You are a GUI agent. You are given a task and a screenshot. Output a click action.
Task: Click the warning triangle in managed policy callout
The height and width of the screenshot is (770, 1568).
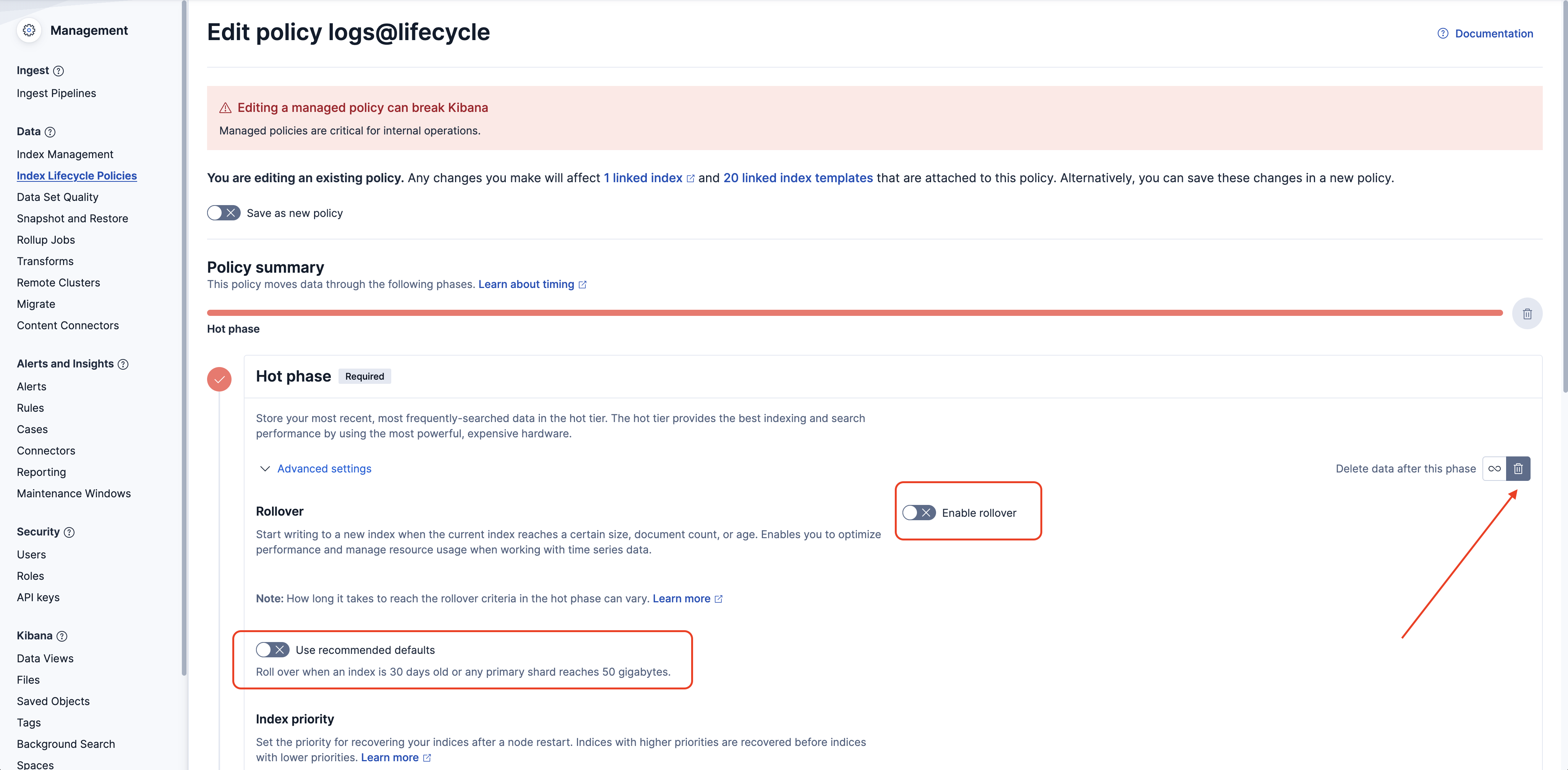point(225,108)
